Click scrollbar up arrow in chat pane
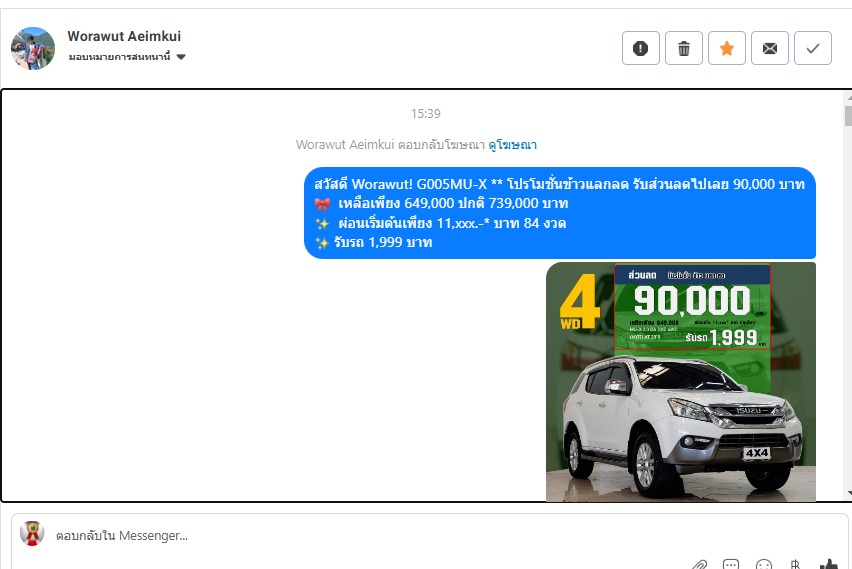 848,97
